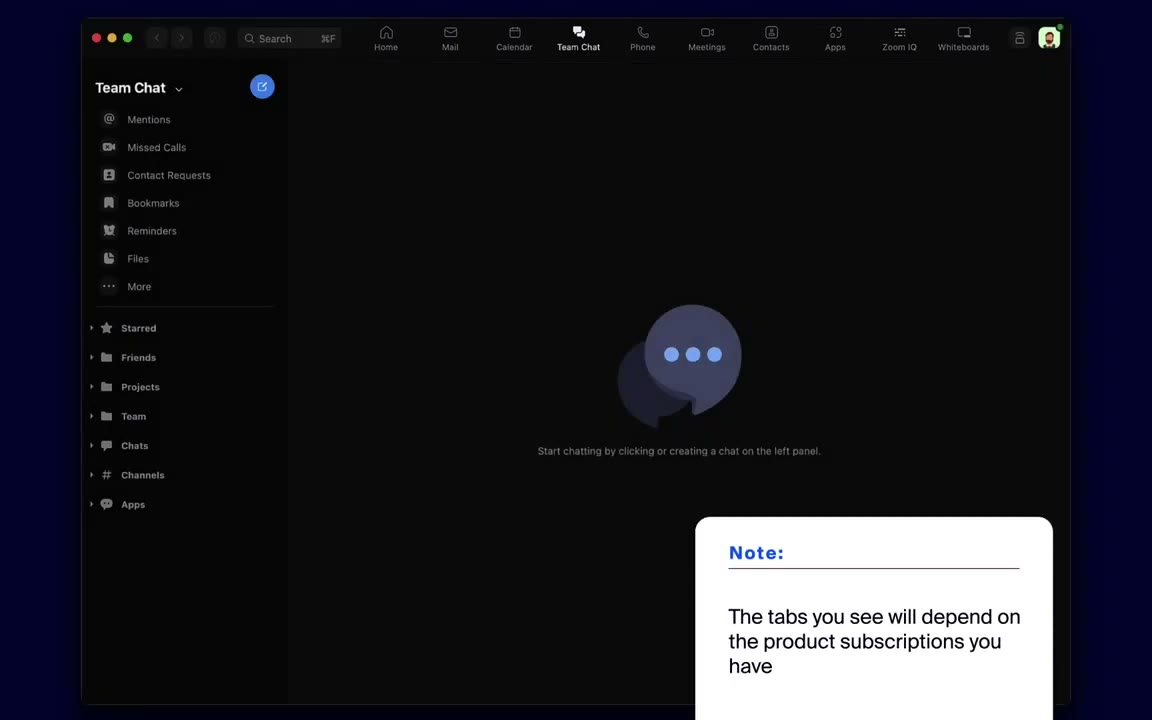Open the Contacts tab
The image size is (1152, 720).
(771, 38)
